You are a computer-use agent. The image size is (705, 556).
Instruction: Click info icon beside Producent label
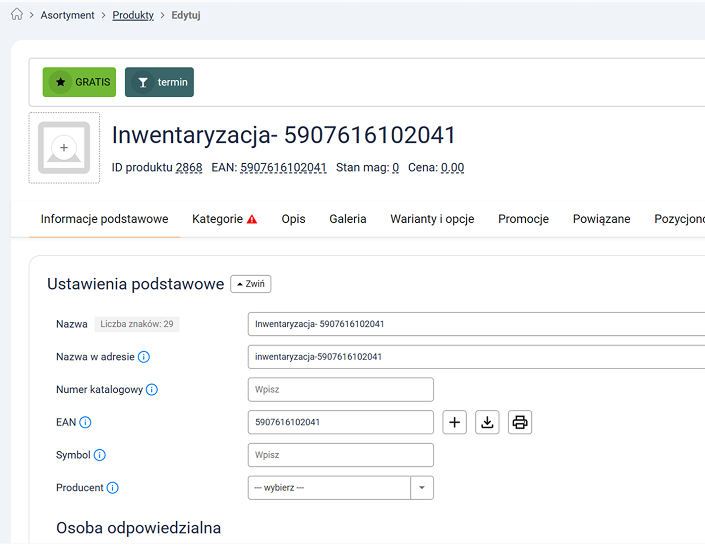coord(113,488)
